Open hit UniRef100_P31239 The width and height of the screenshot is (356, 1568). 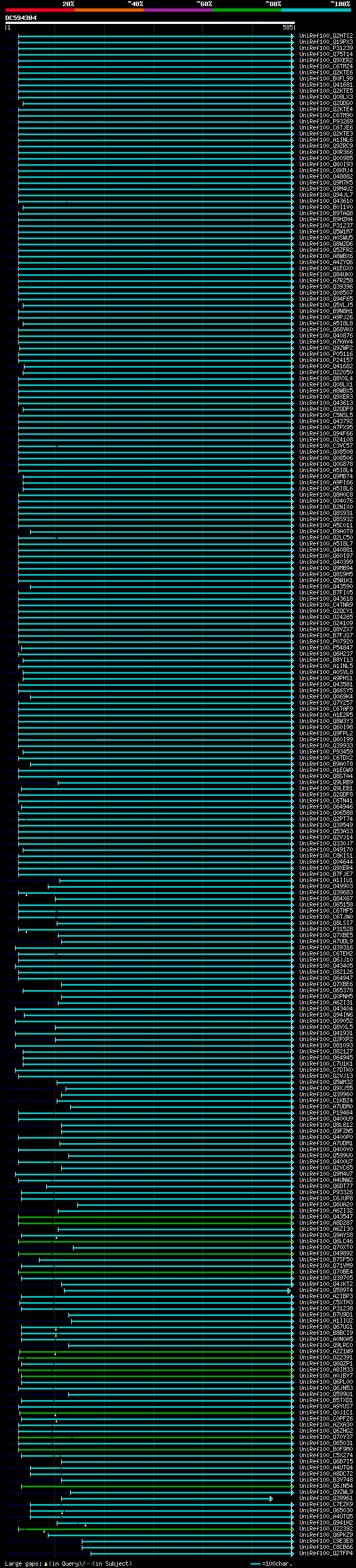point(326,48)
